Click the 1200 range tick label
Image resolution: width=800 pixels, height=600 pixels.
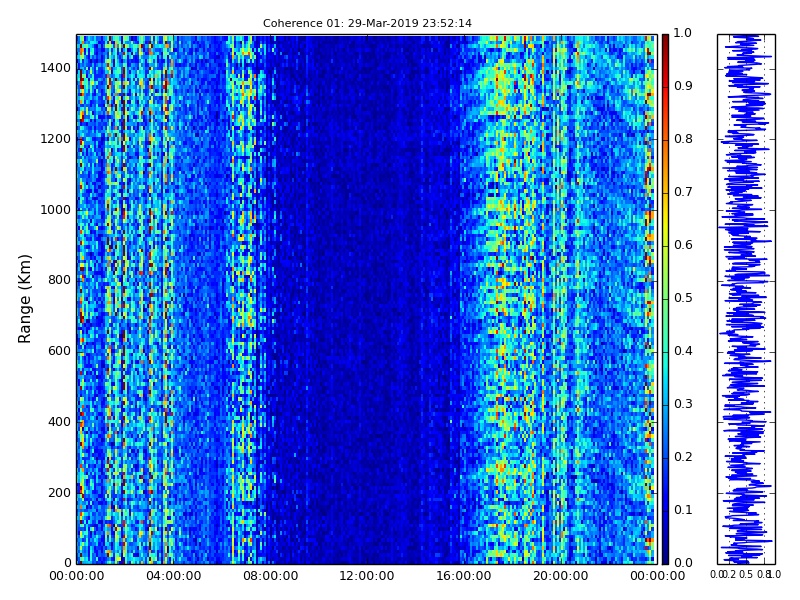[55, 139]
